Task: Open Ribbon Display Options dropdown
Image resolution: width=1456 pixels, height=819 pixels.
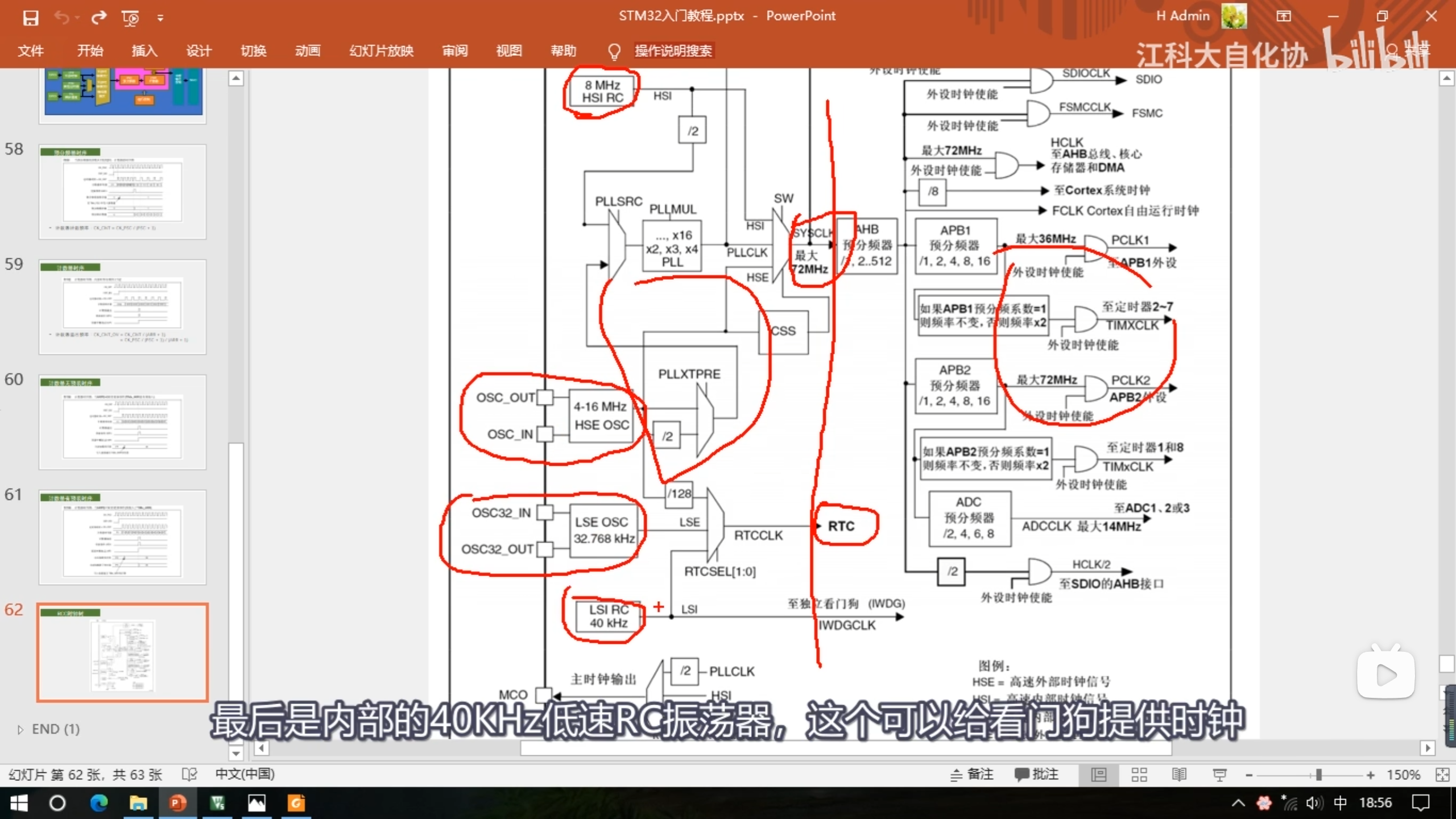Action: 1284,16
